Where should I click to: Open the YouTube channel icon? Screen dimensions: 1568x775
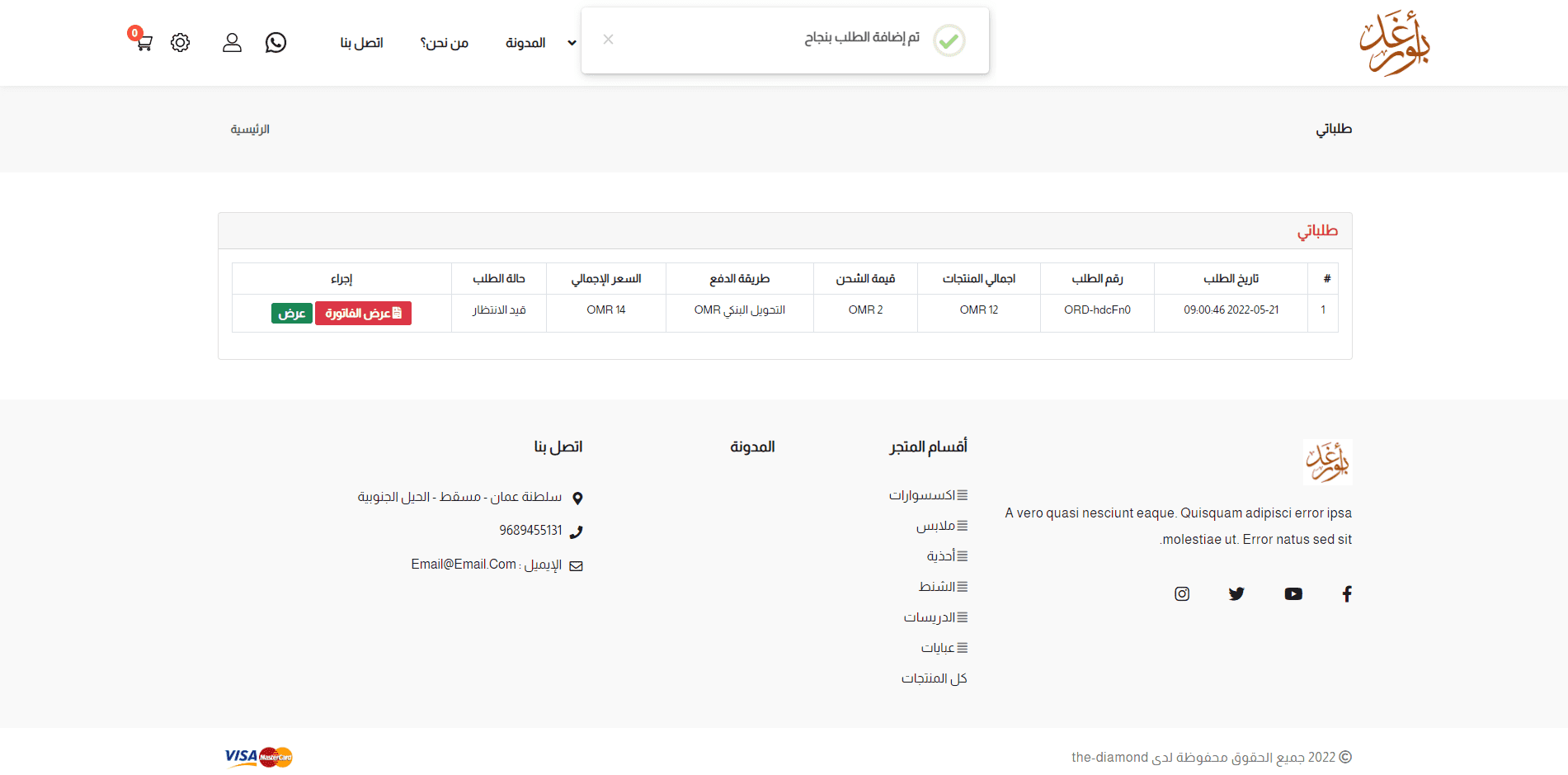1293,593
